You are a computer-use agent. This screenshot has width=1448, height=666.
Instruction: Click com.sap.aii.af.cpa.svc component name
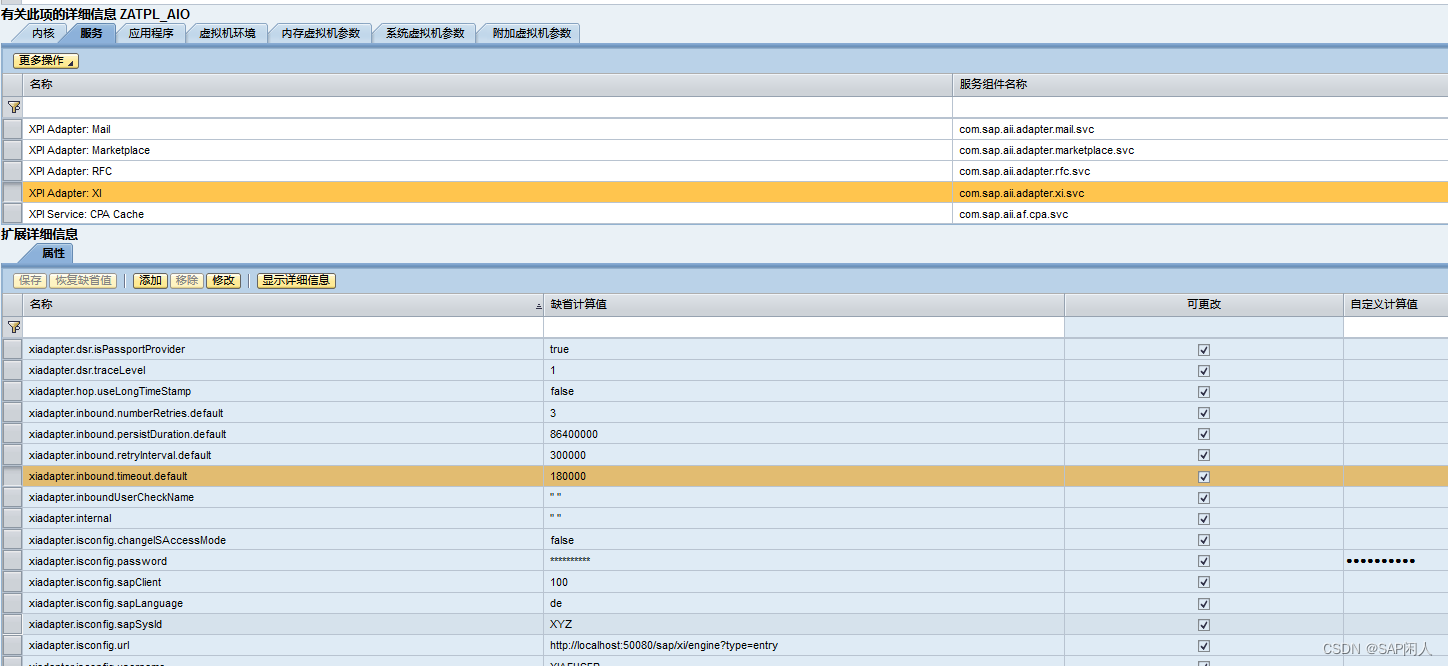pyautogui.click(x=1013, y=214)
